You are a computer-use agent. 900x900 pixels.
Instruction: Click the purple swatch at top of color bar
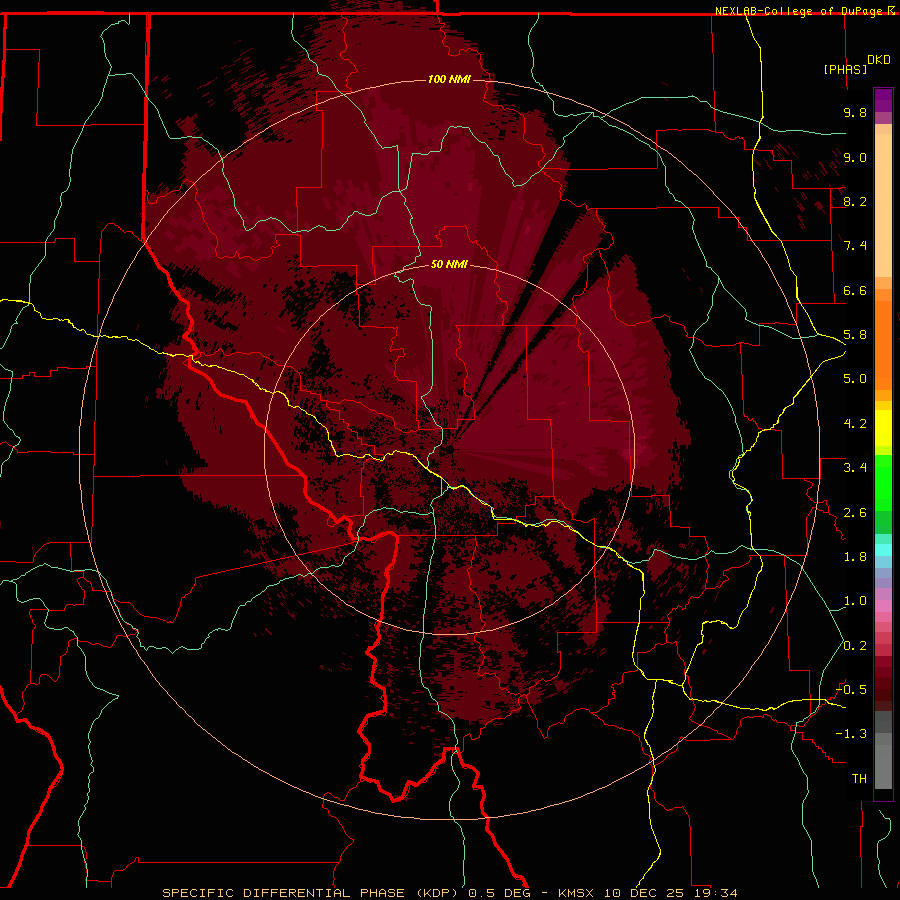click(x=883, y=100)
